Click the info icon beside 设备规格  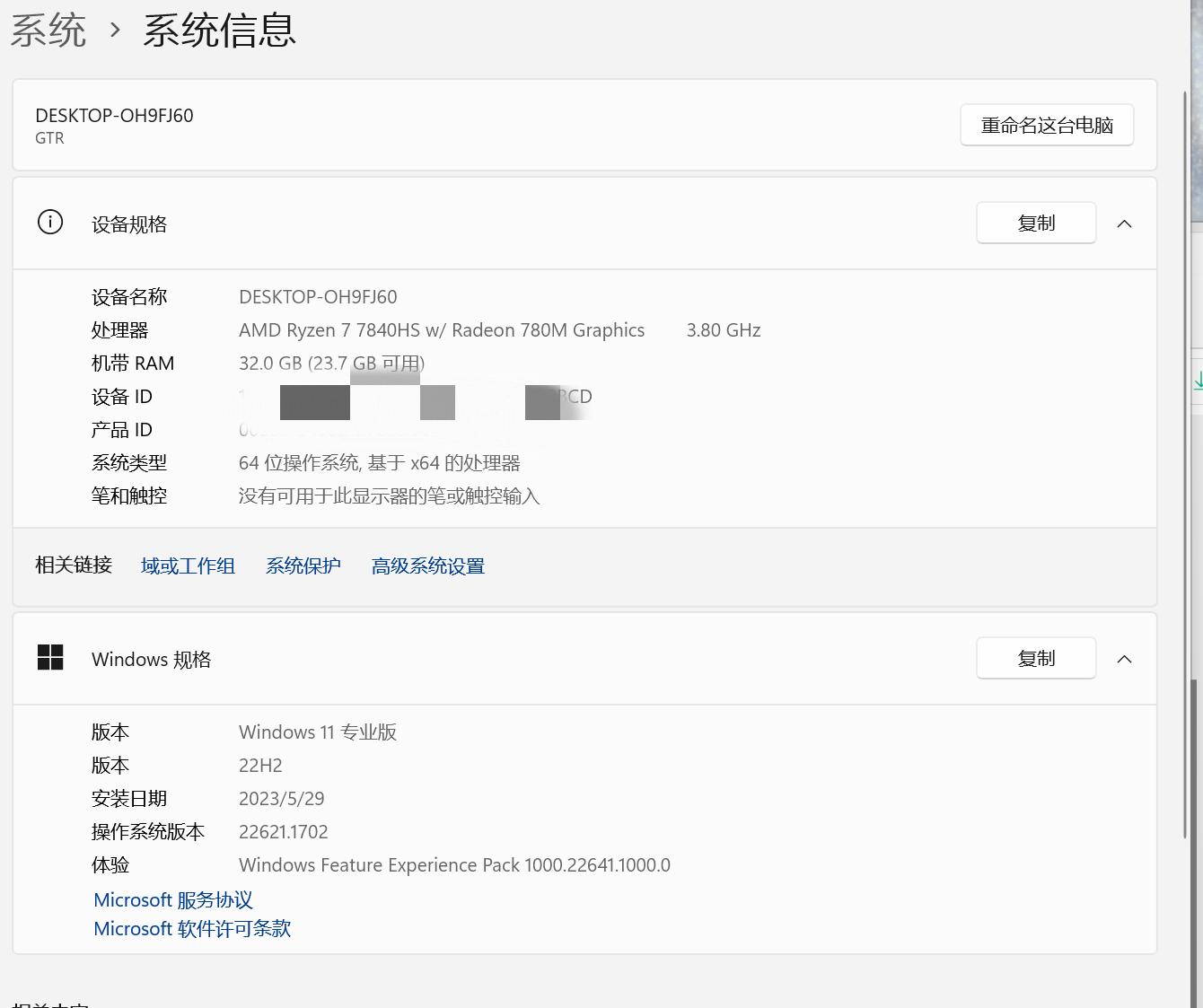pos(49,222)
